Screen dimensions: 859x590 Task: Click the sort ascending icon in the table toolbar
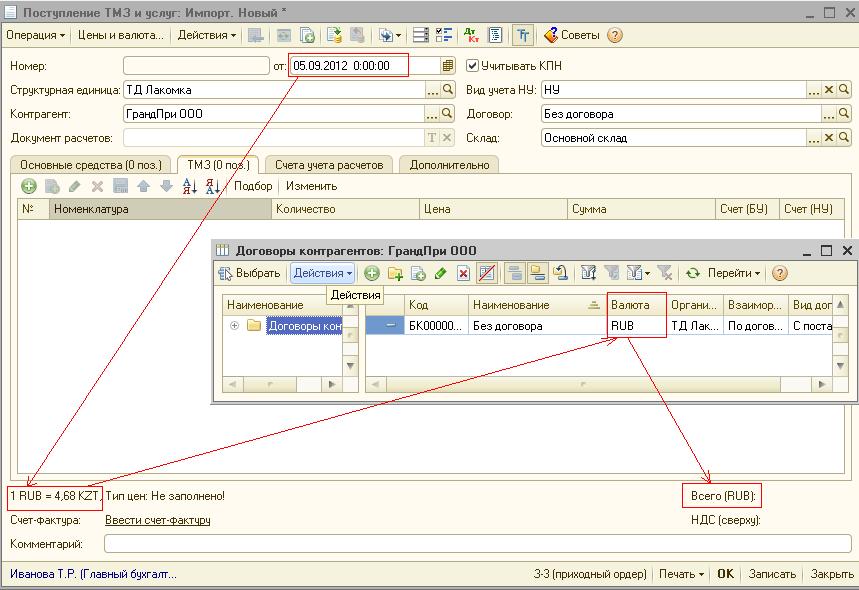click(x=190, y=186)
